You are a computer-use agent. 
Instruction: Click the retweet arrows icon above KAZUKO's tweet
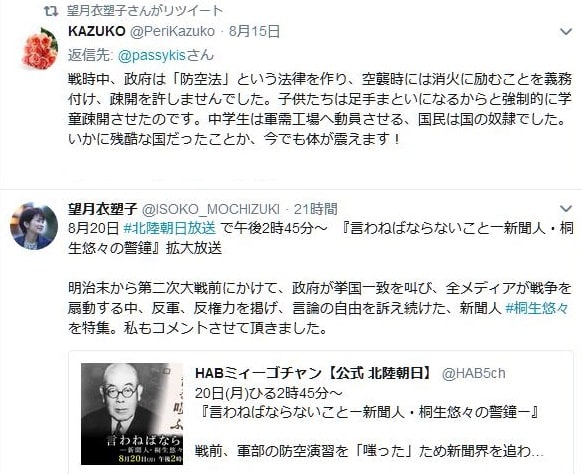point(51,11)
